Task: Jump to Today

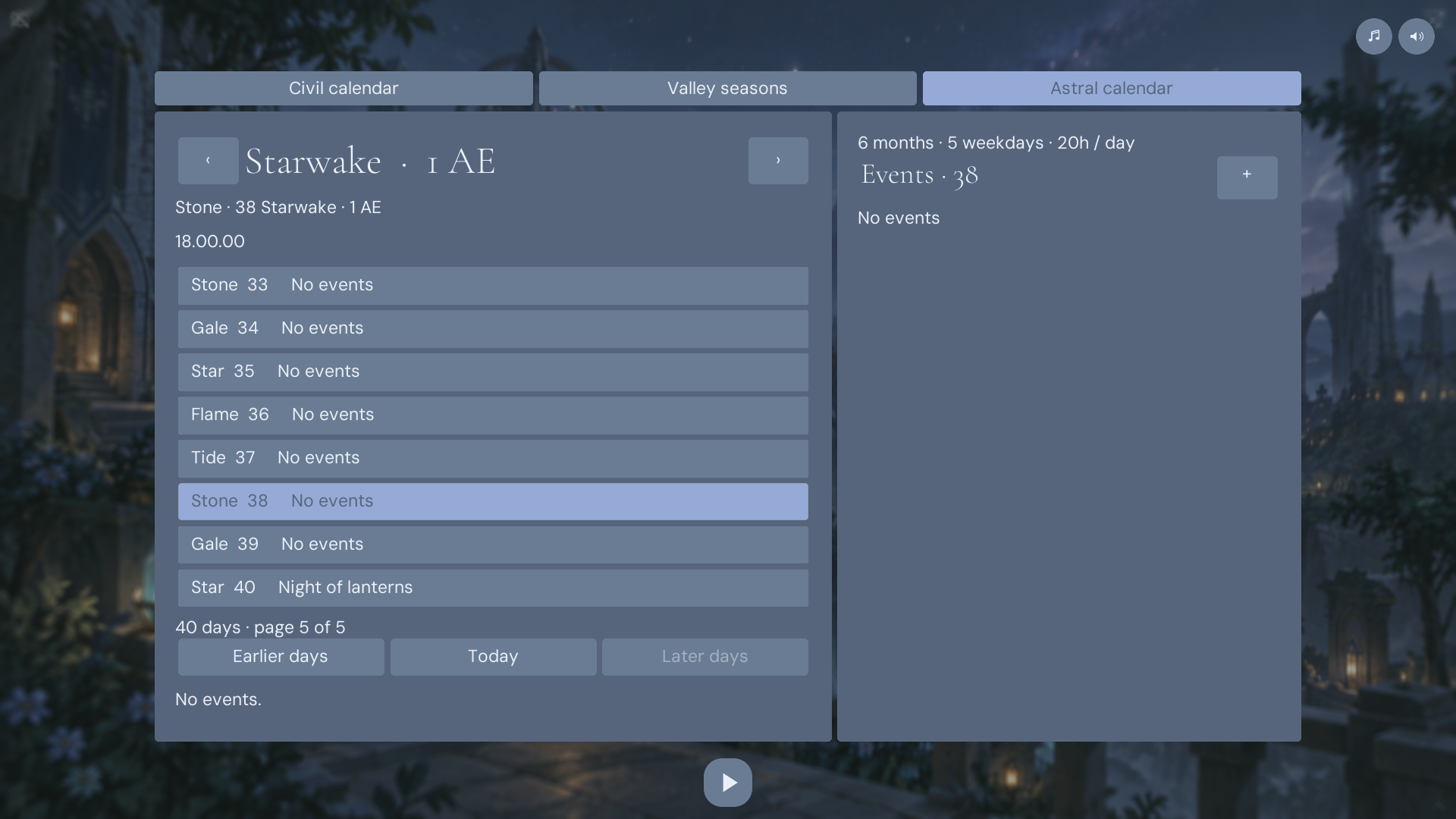Action: click(x=493, y=657)
